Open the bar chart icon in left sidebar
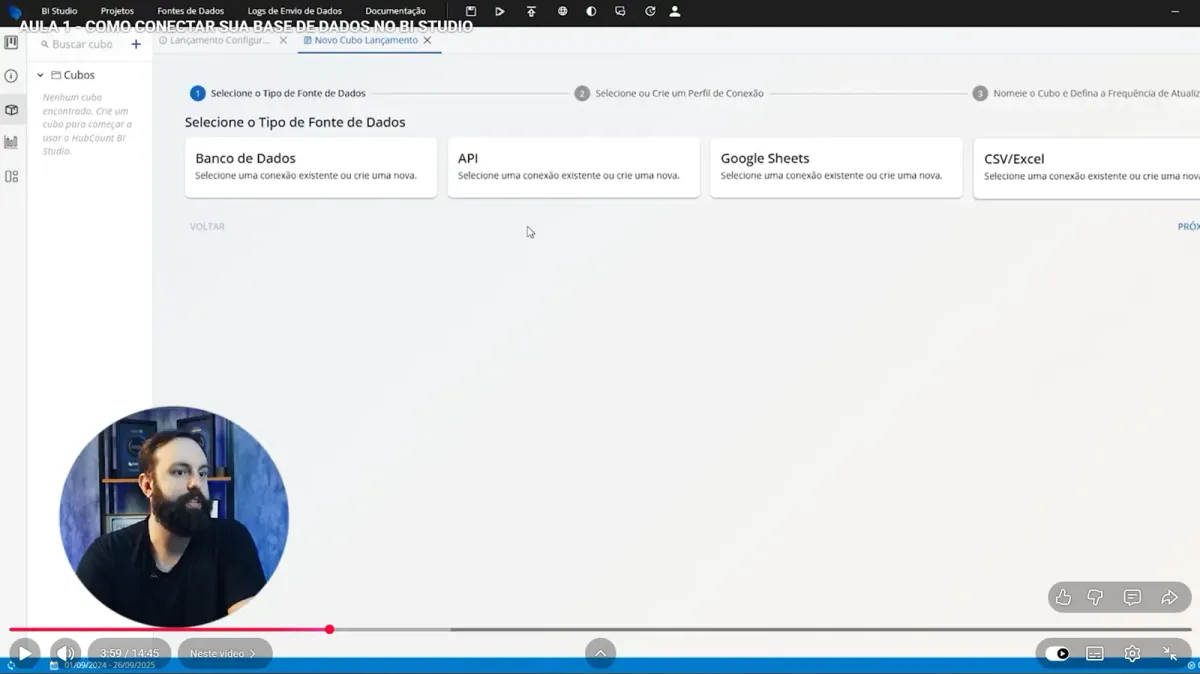Screen dimensions: 1200x674 11,142
